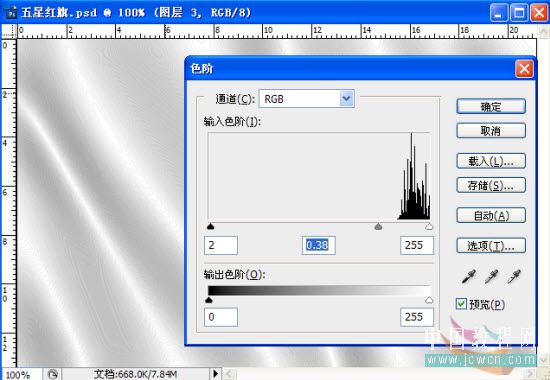Image resolution: width=550 pixels, height=380 pixels.
Task: Click the 存储(S)... button
Action: pyautogui.click(x=491, y=185)
